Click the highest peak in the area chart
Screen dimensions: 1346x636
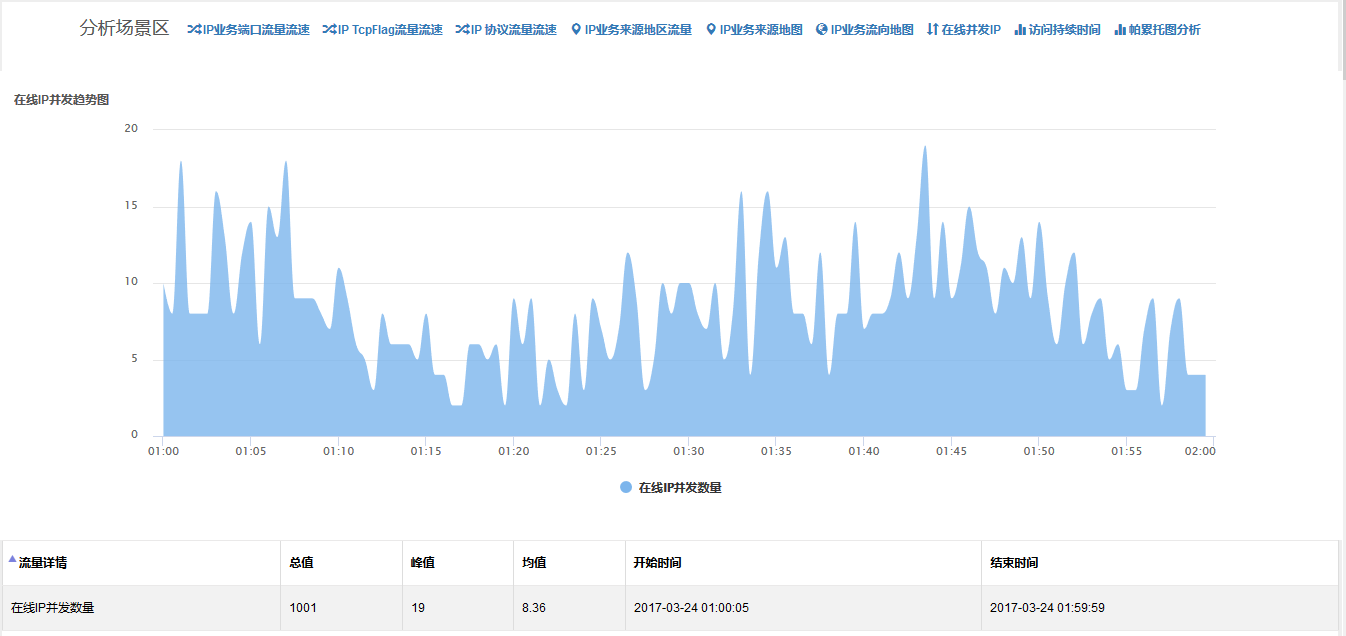[925, 148]
